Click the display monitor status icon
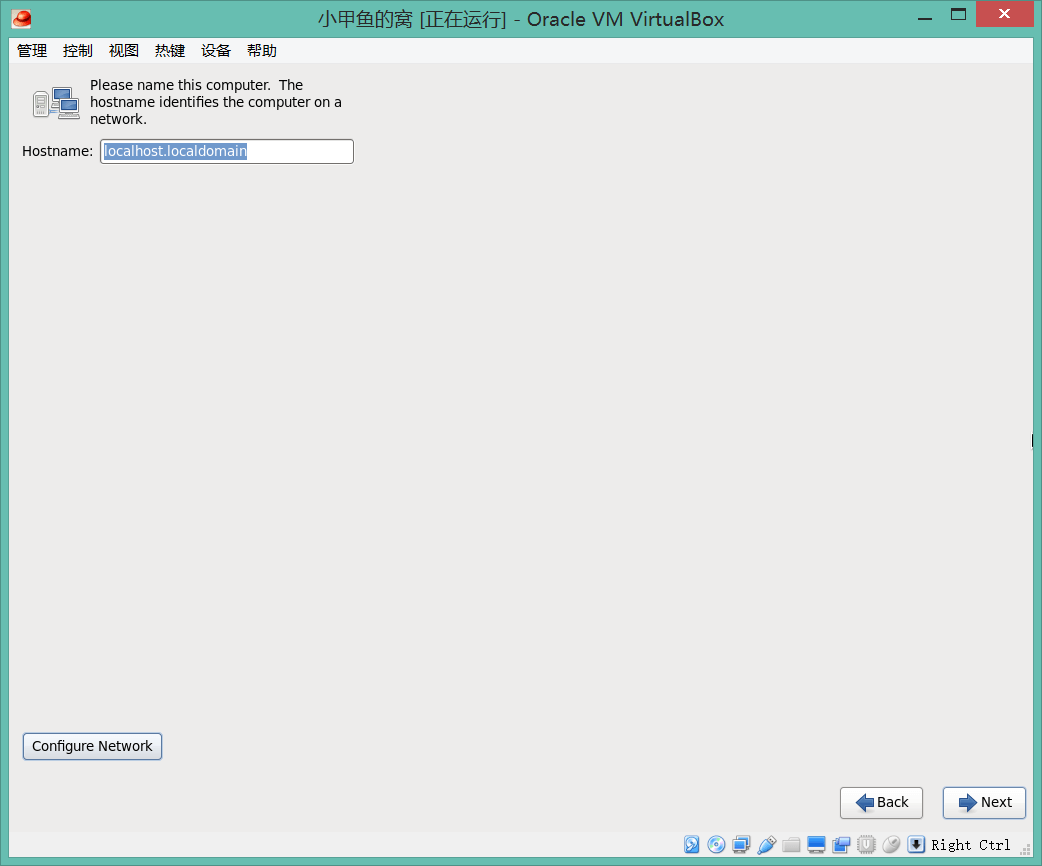The image size is (1042, 866). 816,845
